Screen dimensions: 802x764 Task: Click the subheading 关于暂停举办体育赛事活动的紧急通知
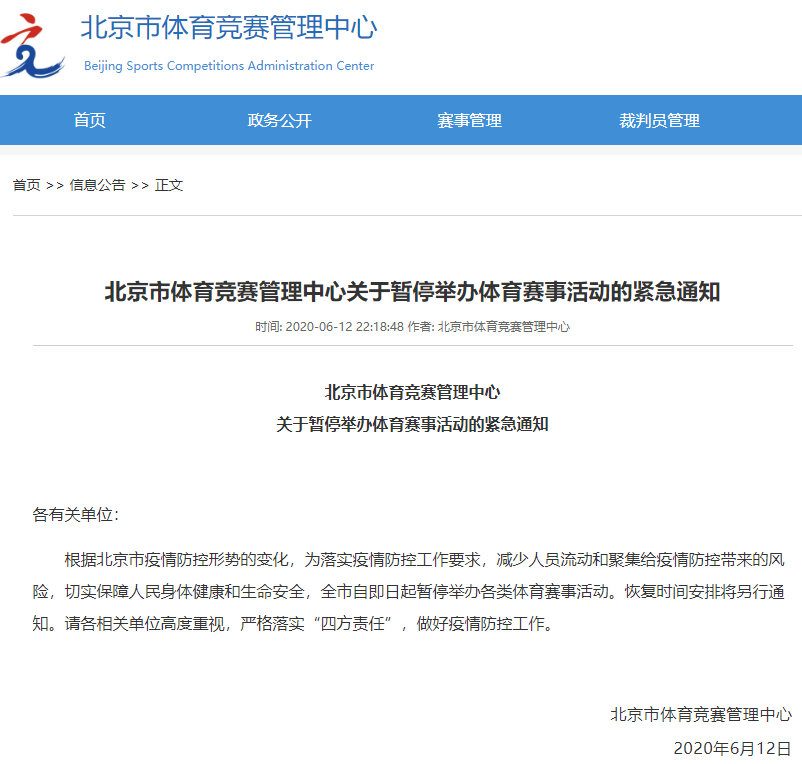pos(412,424)
